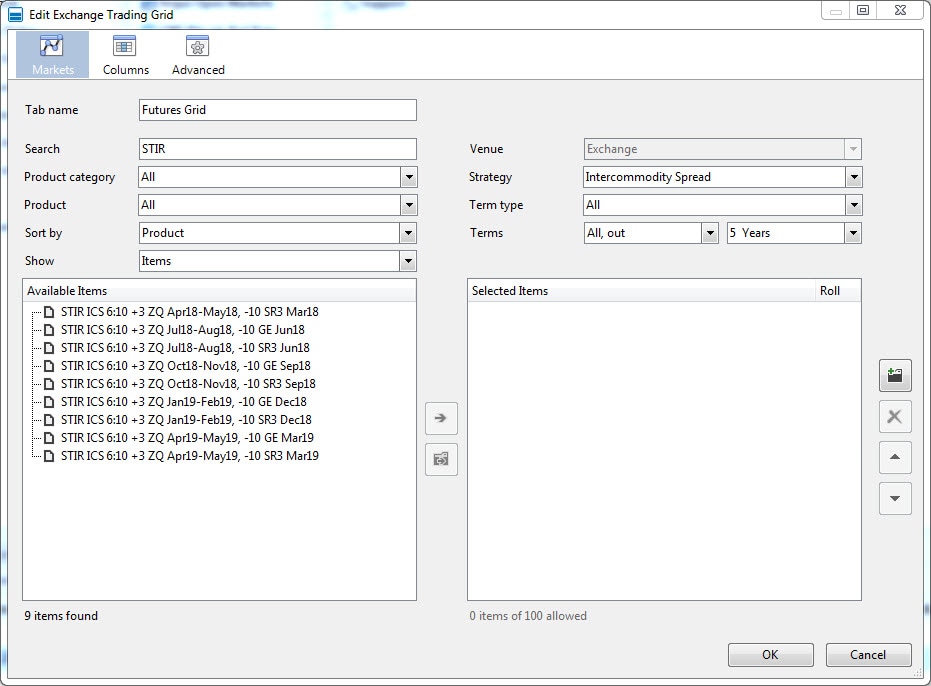The height and width of the screenshot is (686, 931).
Task: Expand the 5 Years terms dropdown
Action: (852, 233)
